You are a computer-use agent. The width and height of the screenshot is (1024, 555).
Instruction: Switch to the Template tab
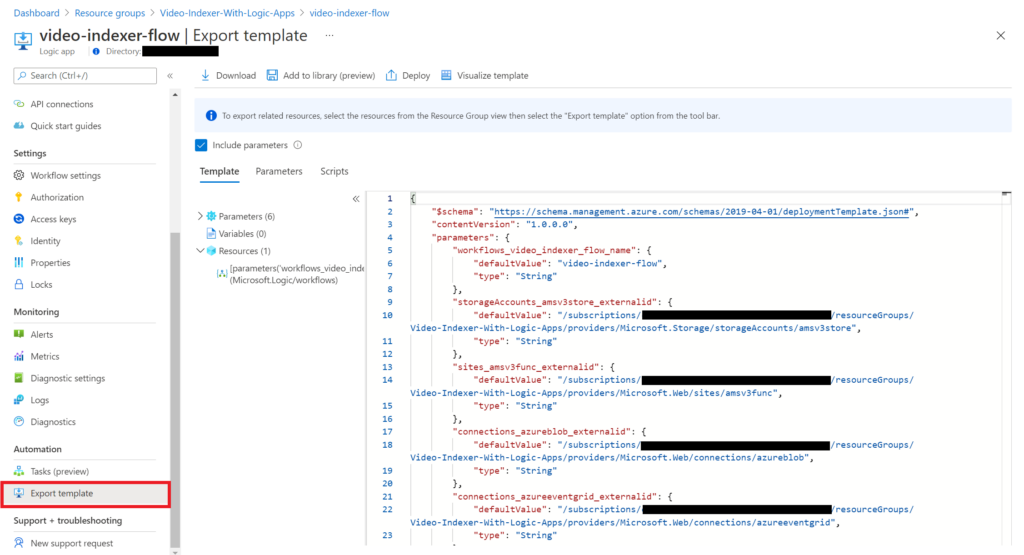click(x=219, y=171)
